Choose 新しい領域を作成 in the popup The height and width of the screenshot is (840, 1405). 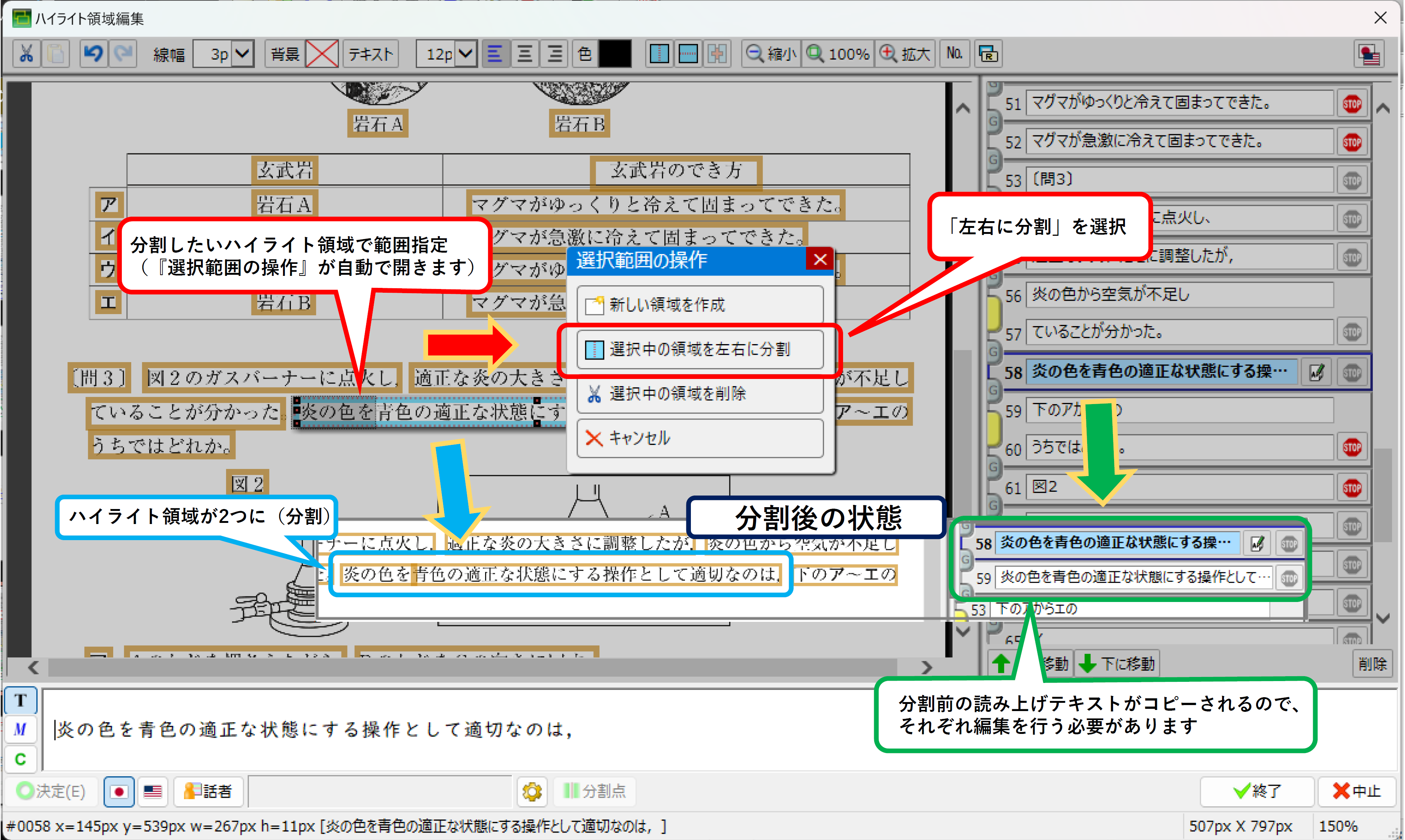tap(700, 305)
